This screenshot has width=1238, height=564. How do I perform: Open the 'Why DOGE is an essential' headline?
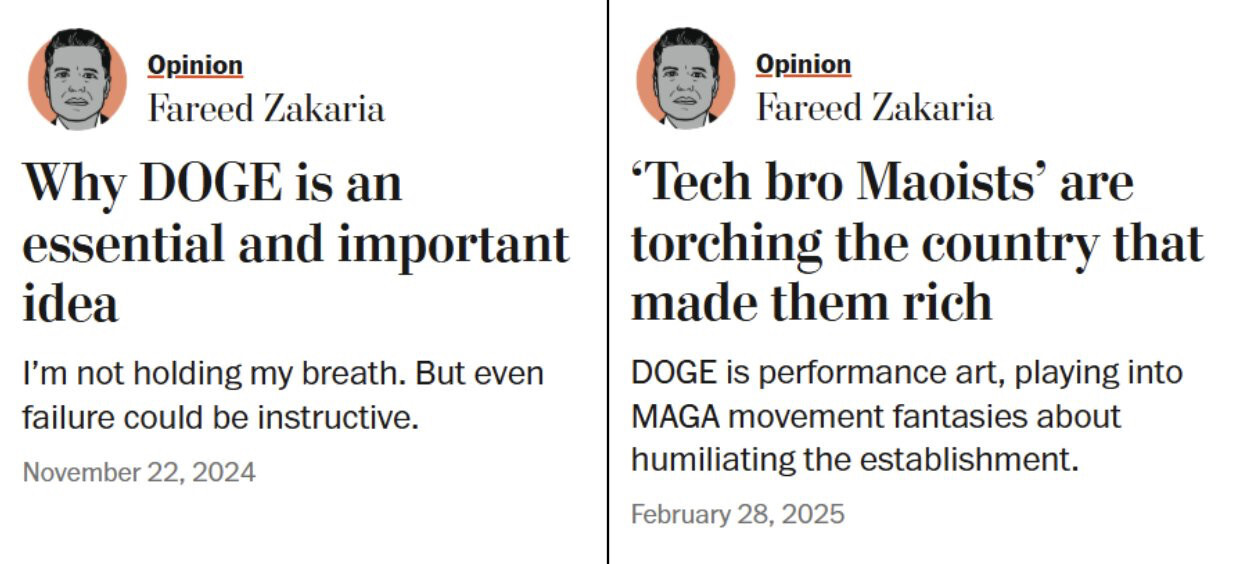click(x=295, y=243)
